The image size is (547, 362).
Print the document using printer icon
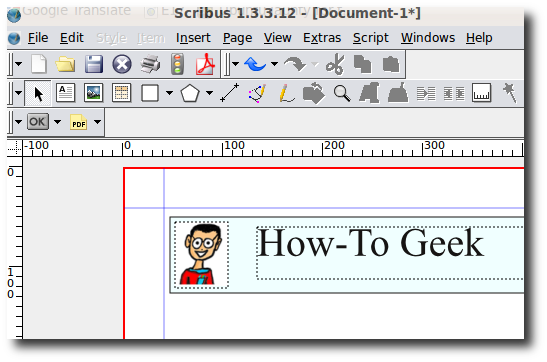pyautogui.click(x=150, y=64)
